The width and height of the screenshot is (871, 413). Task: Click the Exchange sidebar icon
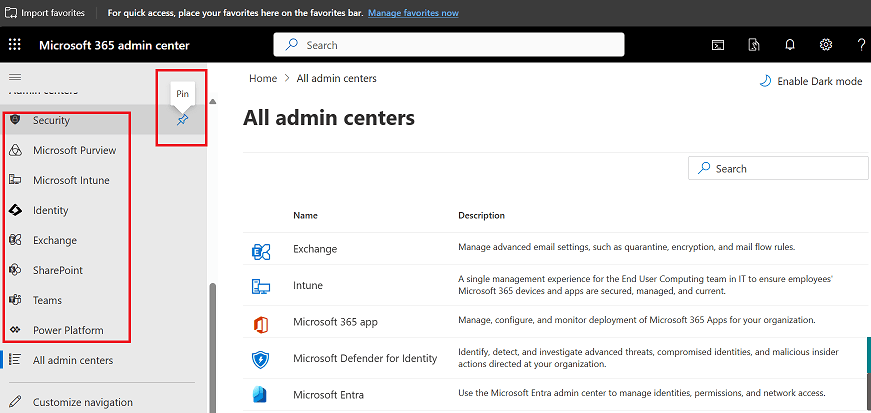pos(16,240)
